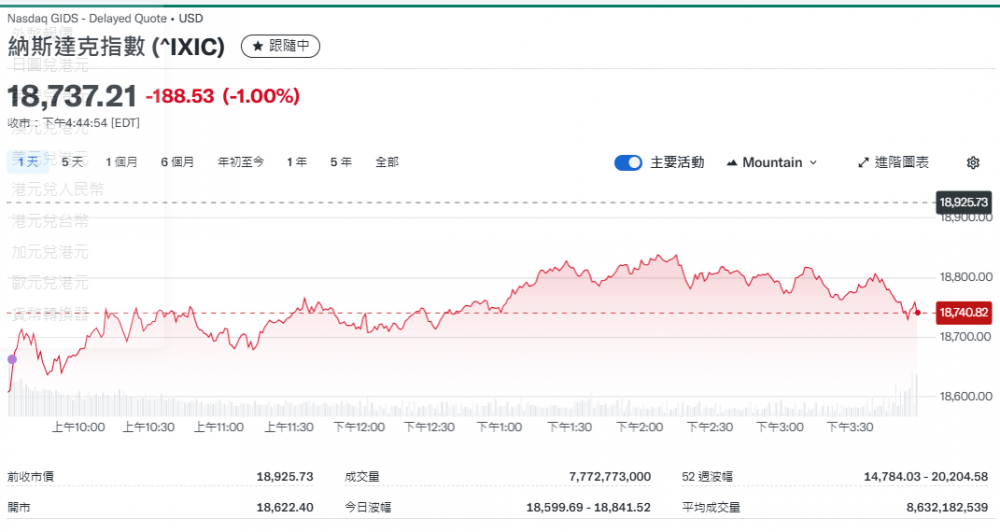The height and width of the screenshot is (532, 1000).
Task: Expand the Mountain chart style dropdown
Action: coord(772,163)
